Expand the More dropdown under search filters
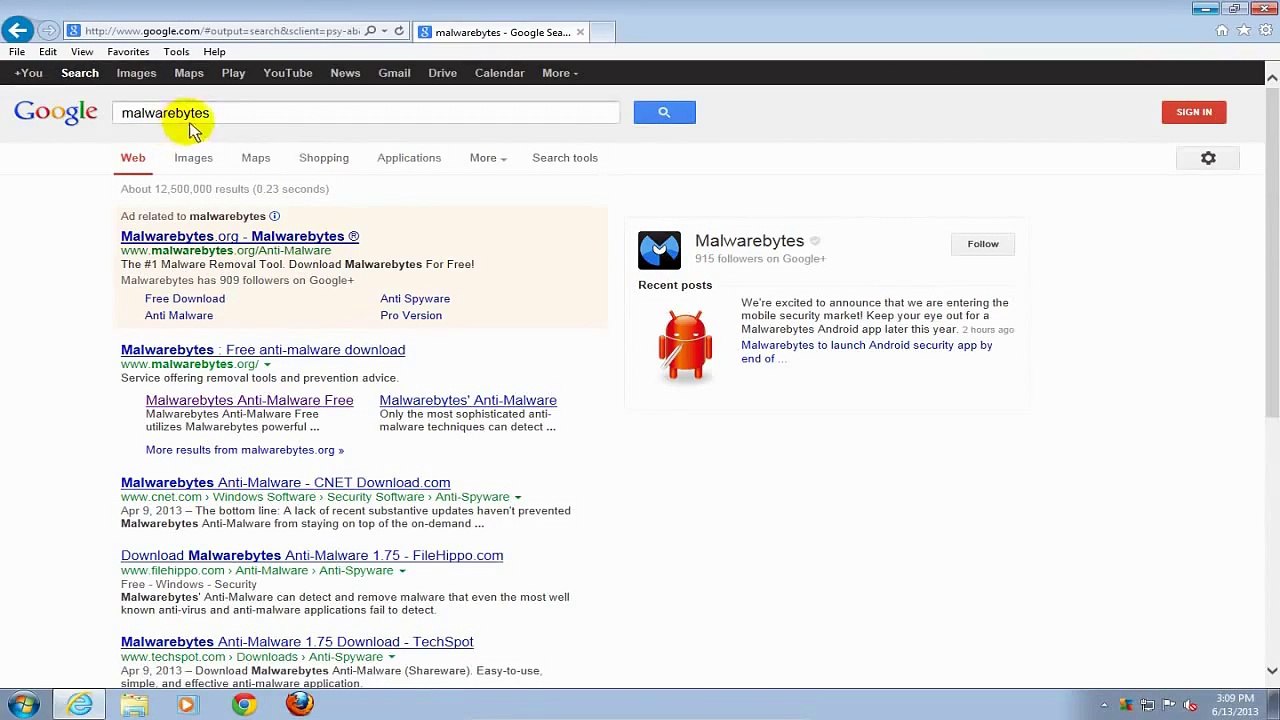Viewport: 1280px width, 720px height. tap(488, 158)
